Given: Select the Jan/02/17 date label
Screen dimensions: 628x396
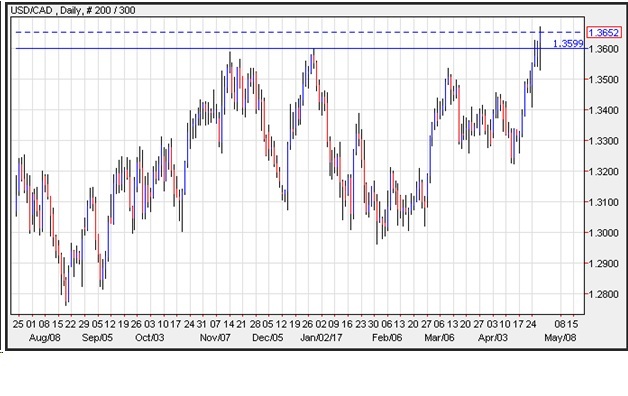Looking at the screenshot, I should (x=321, y=338).
